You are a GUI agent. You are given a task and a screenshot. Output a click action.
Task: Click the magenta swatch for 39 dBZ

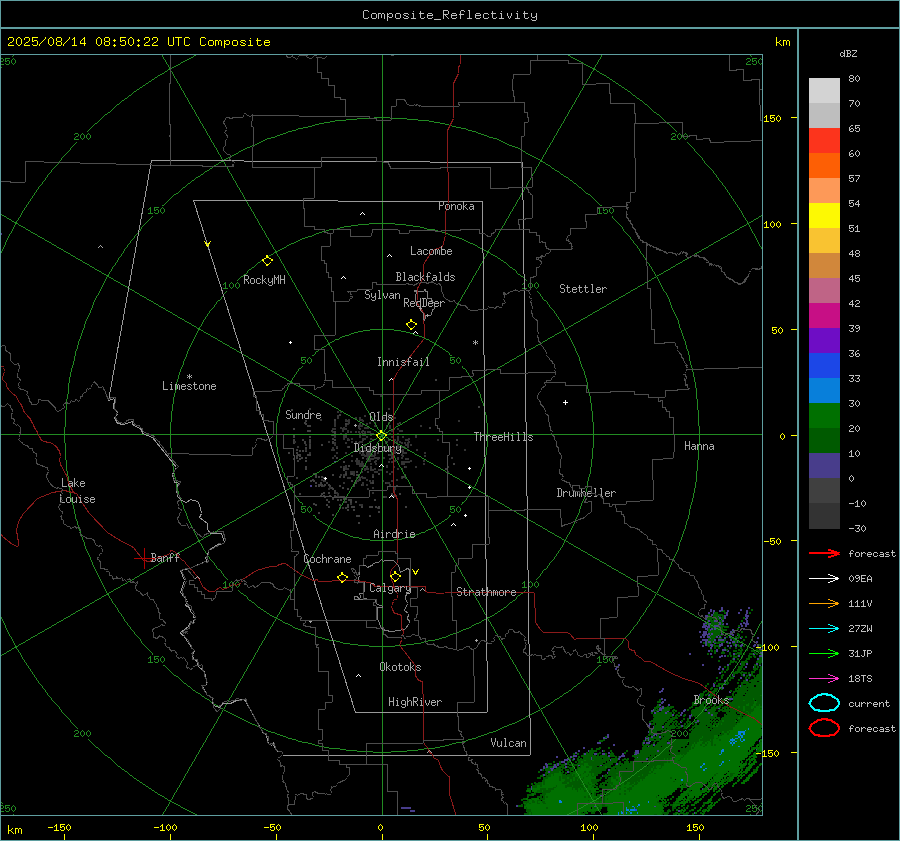[x=824, y=315]
